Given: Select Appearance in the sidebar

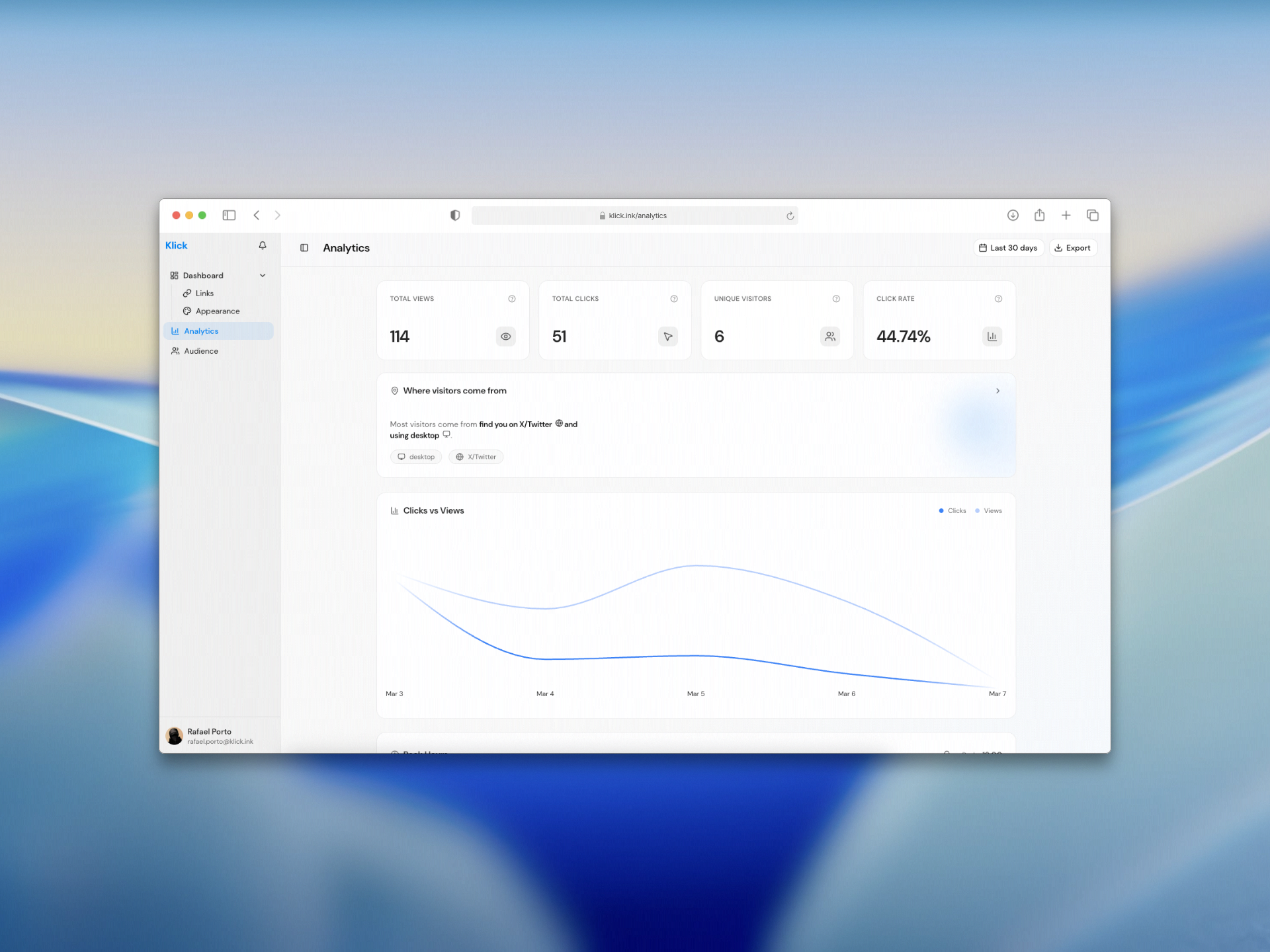Looking at the screenshot, I should (x=218, y=311).
